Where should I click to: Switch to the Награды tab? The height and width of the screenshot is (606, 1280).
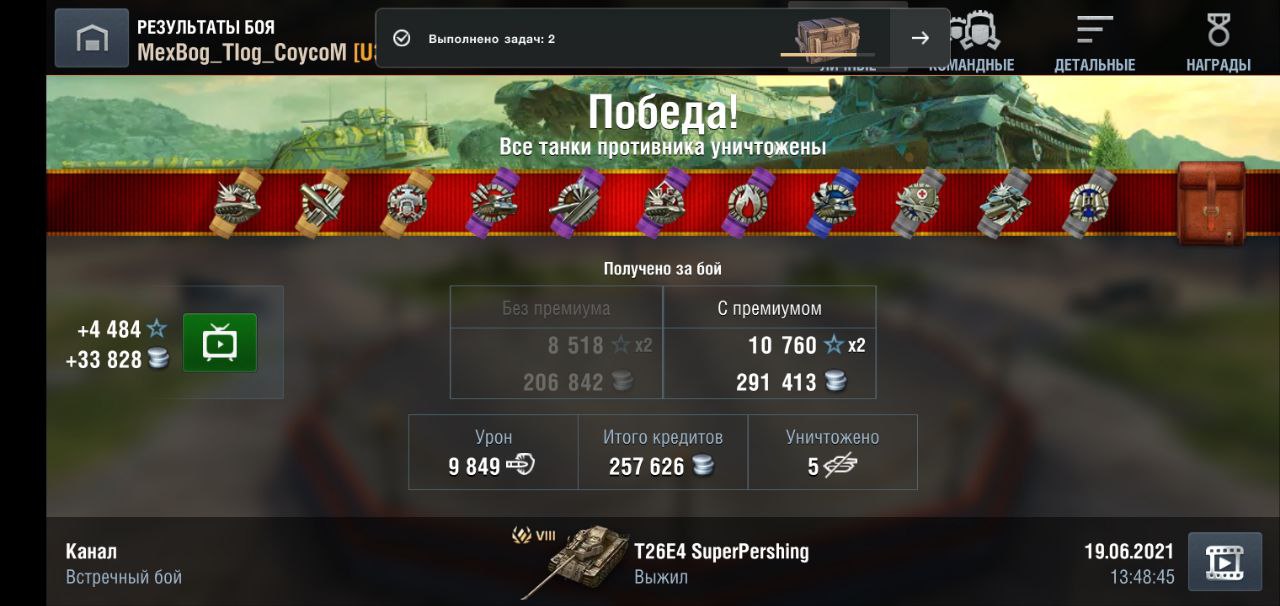(1218, 42)
